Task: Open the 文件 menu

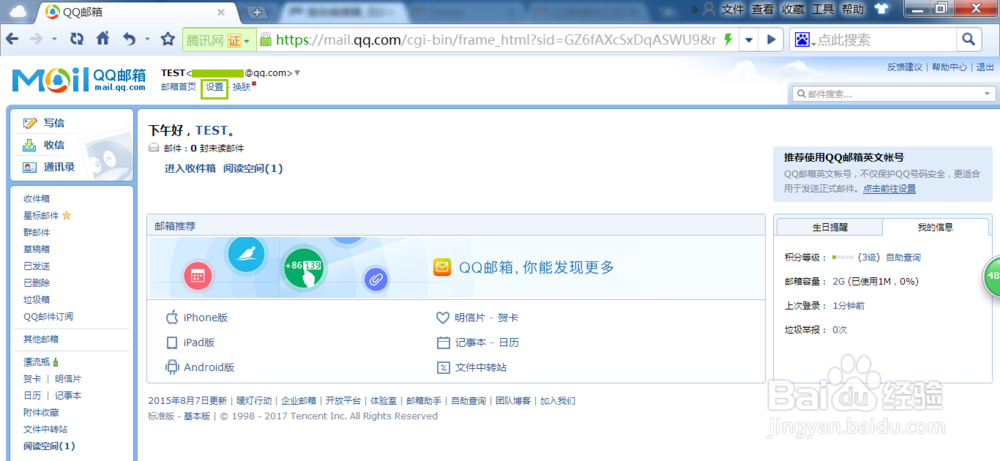Action: click(733, 9)
